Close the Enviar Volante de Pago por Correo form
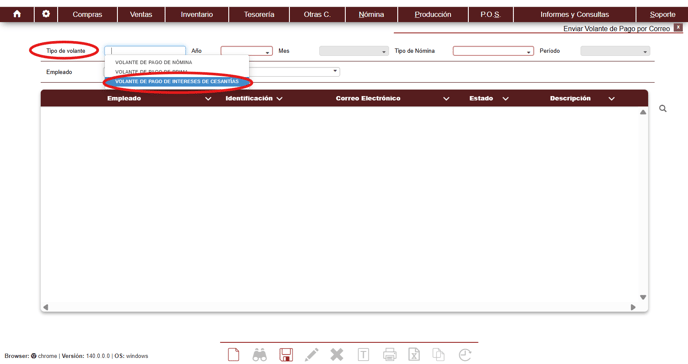 tap(678, 28)
